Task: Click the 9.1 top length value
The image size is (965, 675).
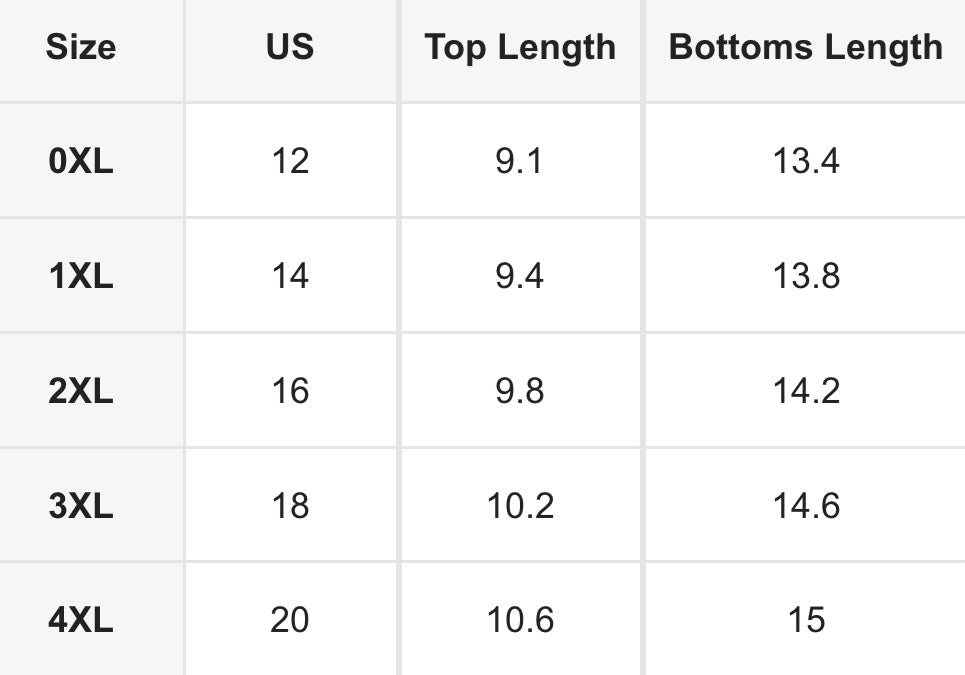Action: tap(519, 161)
